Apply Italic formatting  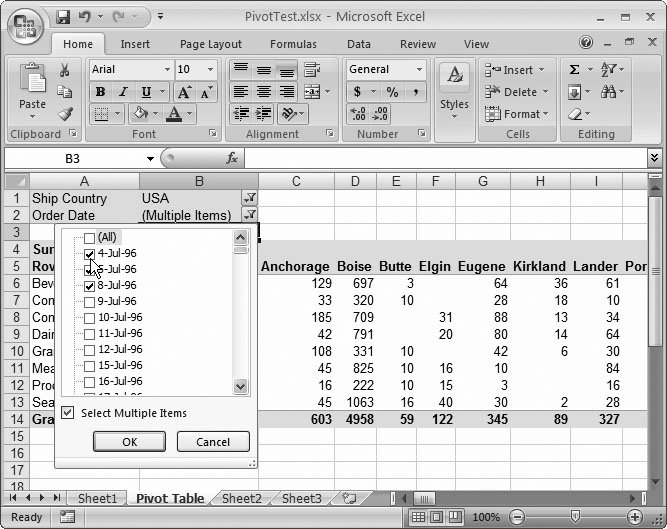pos(120,92)
